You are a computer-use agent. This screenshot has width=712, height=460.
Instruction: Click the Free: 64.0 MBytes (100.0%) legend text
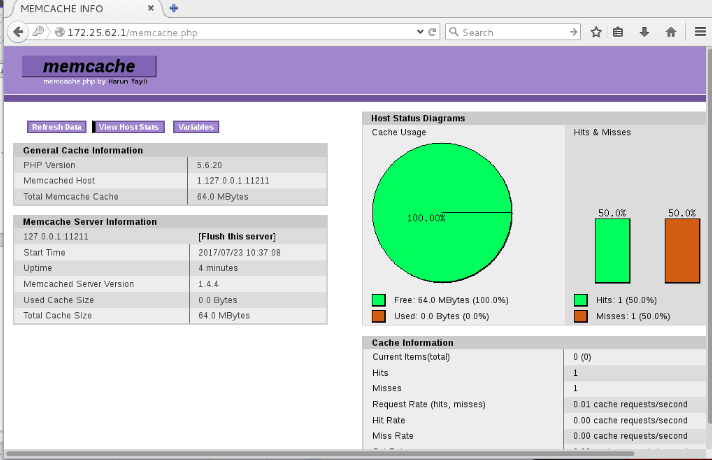[451, 300]
